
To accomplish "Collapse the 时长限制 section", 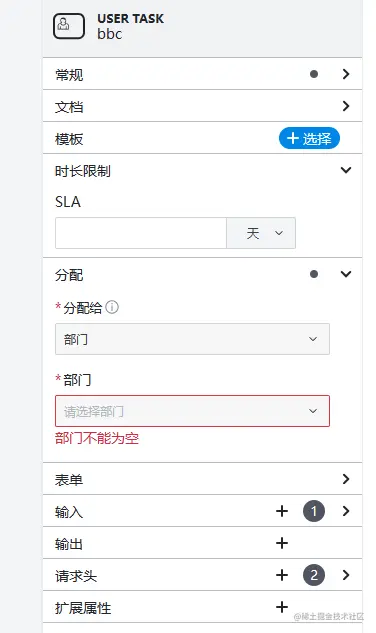I will point(346,170).
